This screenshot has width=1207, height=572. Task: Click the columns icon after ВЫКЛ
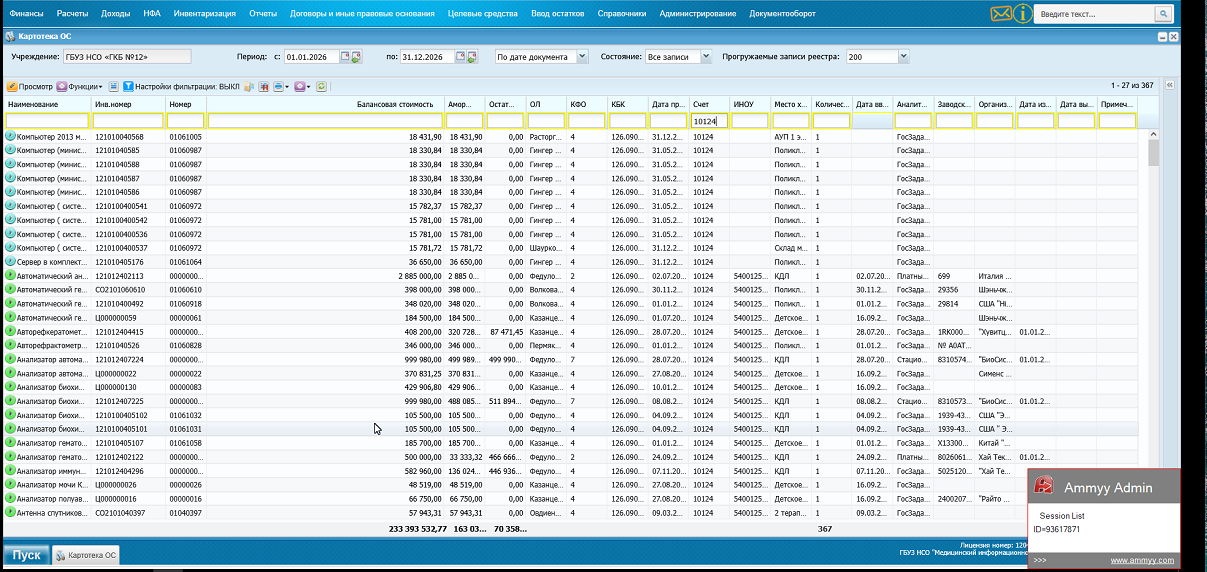[248, 87]
